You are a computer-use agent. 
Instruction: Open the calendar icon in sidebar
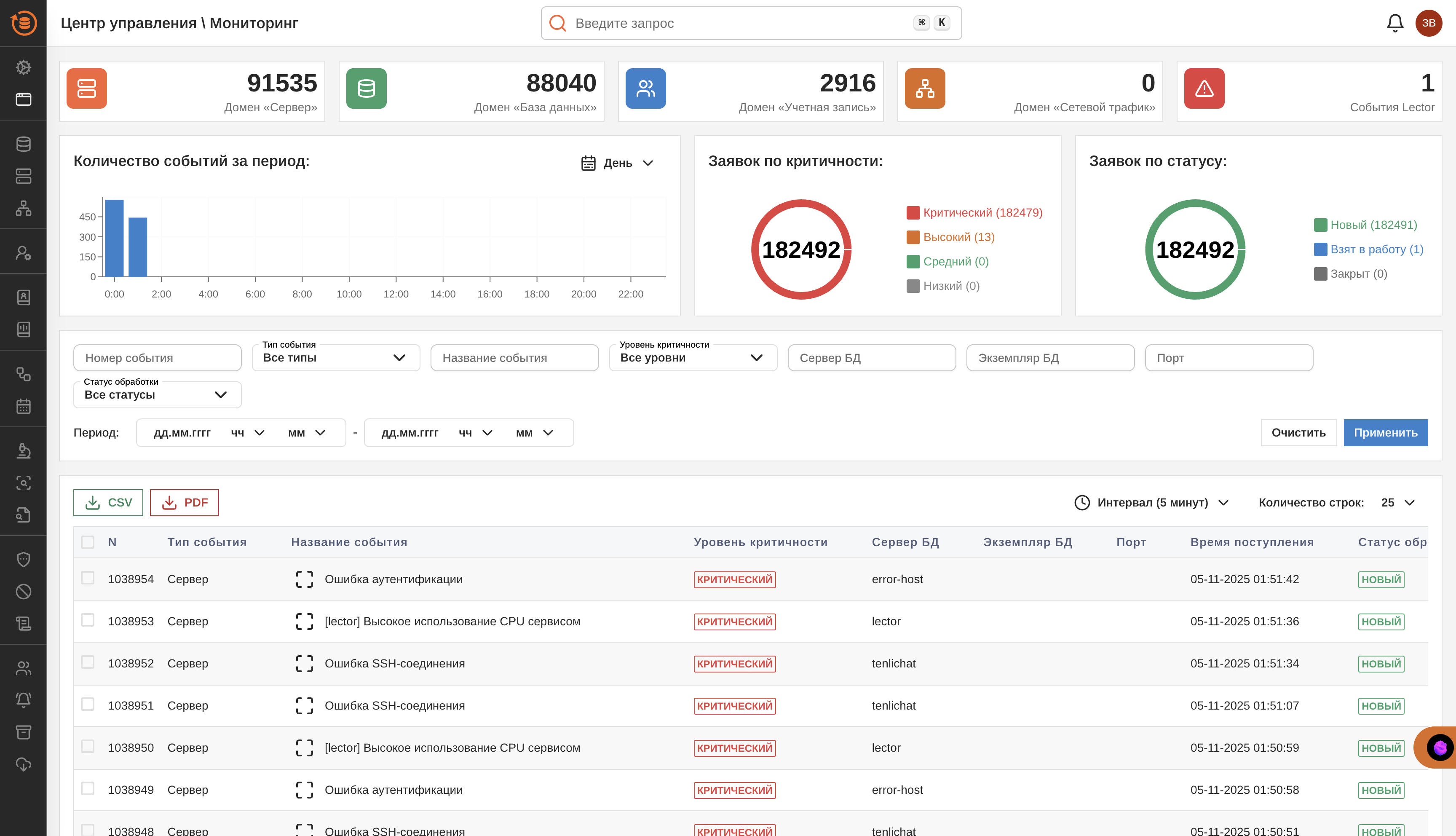point(23,407)
